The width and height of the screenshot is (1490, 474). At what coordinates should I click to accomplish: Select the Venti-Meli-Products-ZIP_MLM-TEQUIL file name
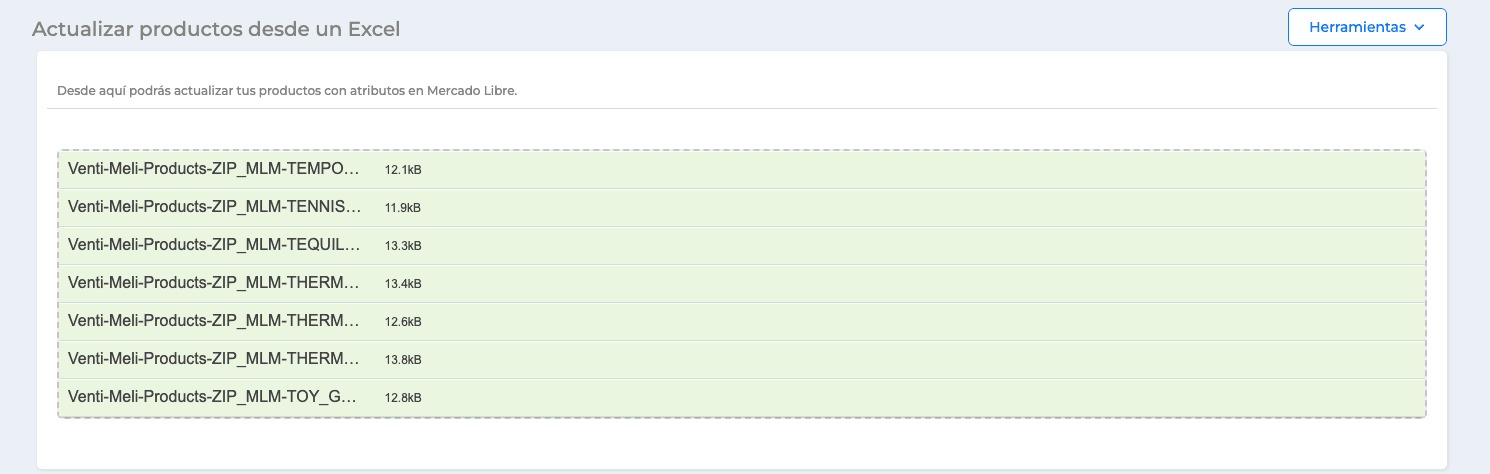(x=213, y=245)
